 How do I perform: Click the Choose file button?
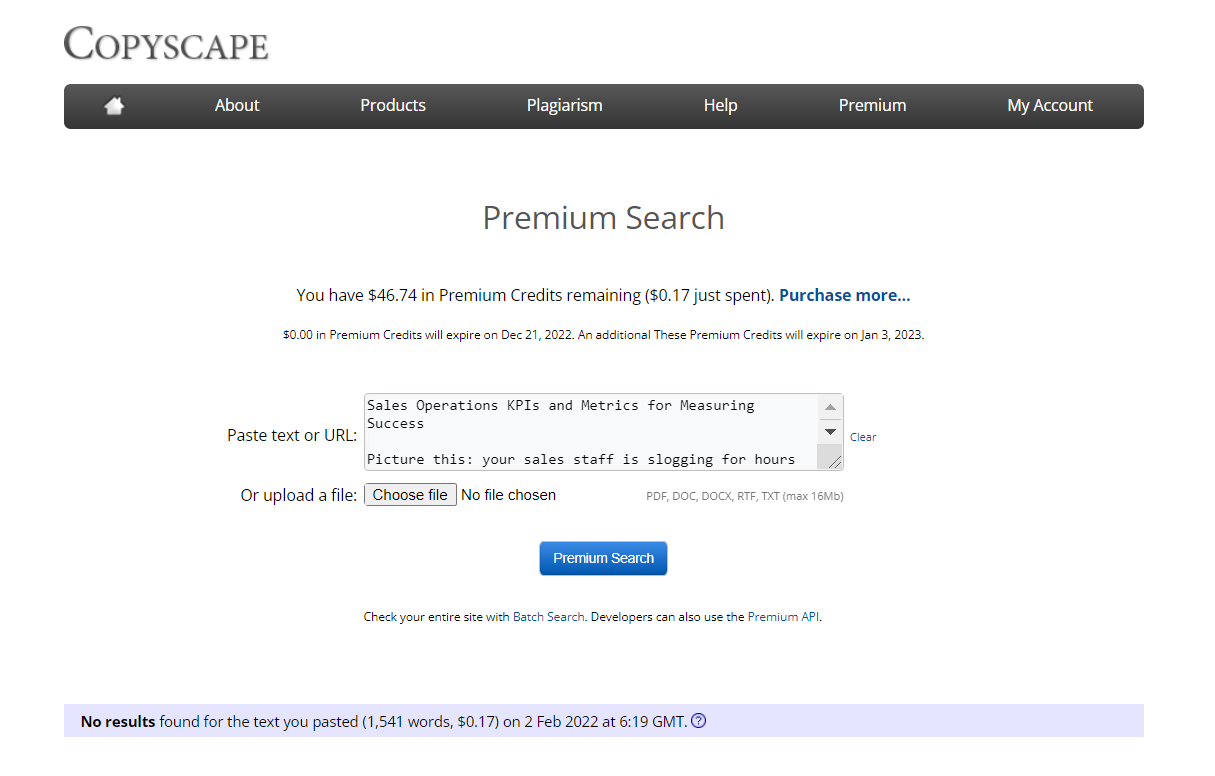click(410, 495)
